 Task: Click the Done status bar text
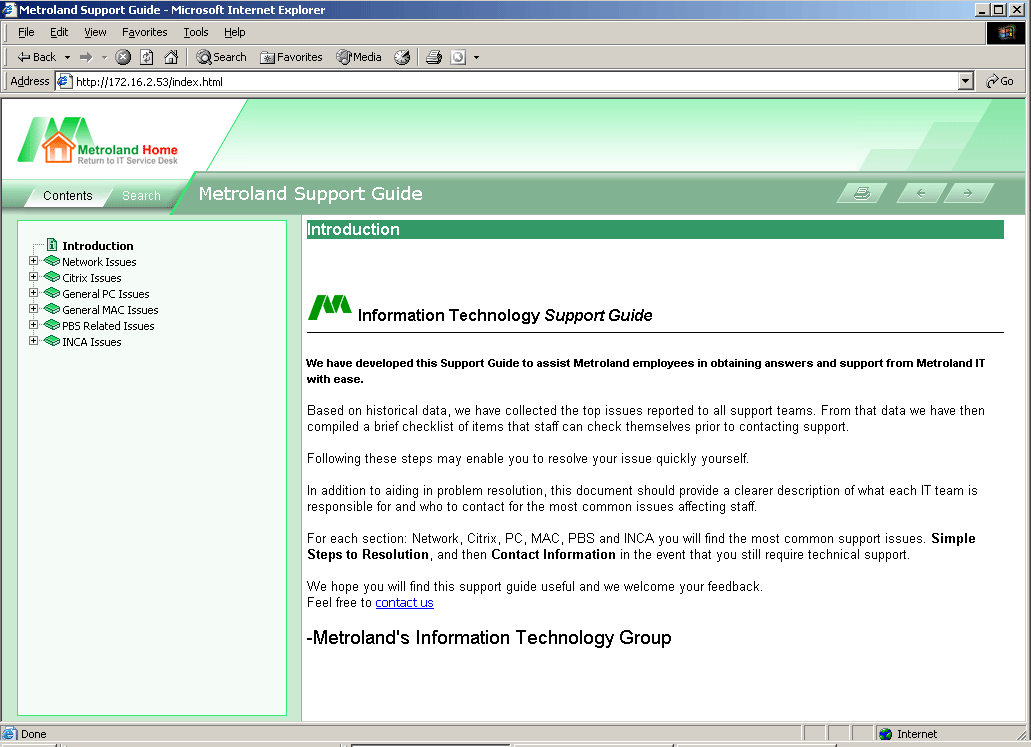(x=34, y=734)
